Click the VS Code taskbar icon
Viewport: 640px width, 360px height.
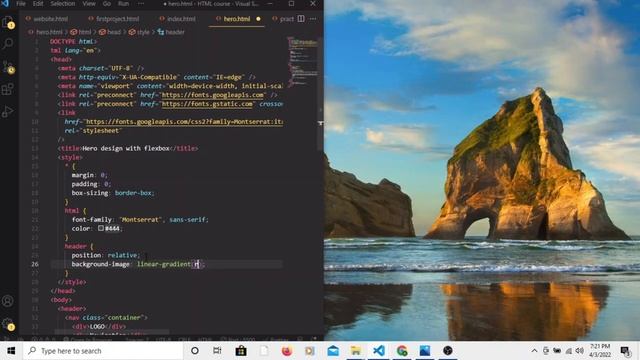point(379,351)
